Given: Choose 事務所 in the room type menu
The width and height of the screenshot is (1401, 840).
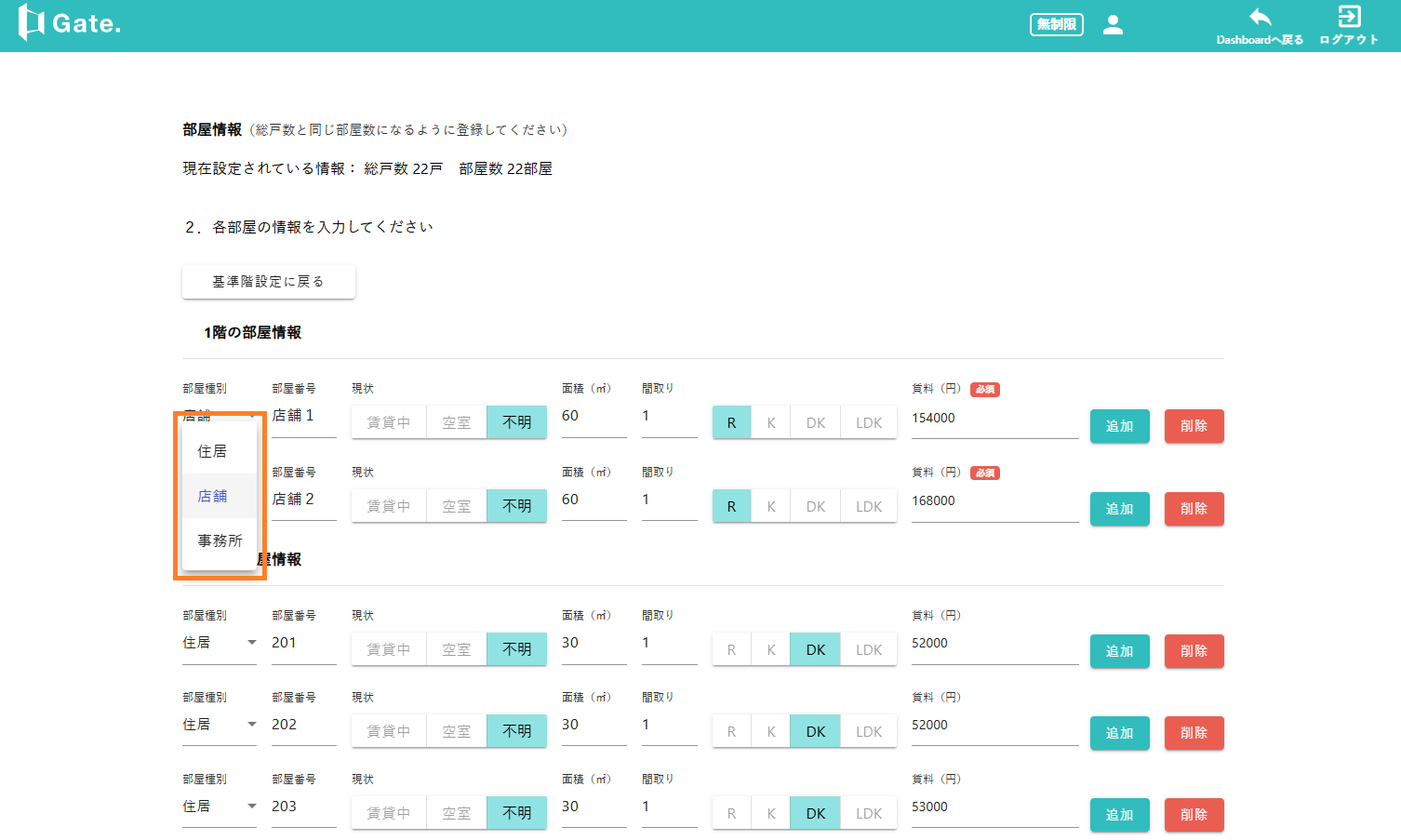Looking at the screenshot, I should coord(220,540).
